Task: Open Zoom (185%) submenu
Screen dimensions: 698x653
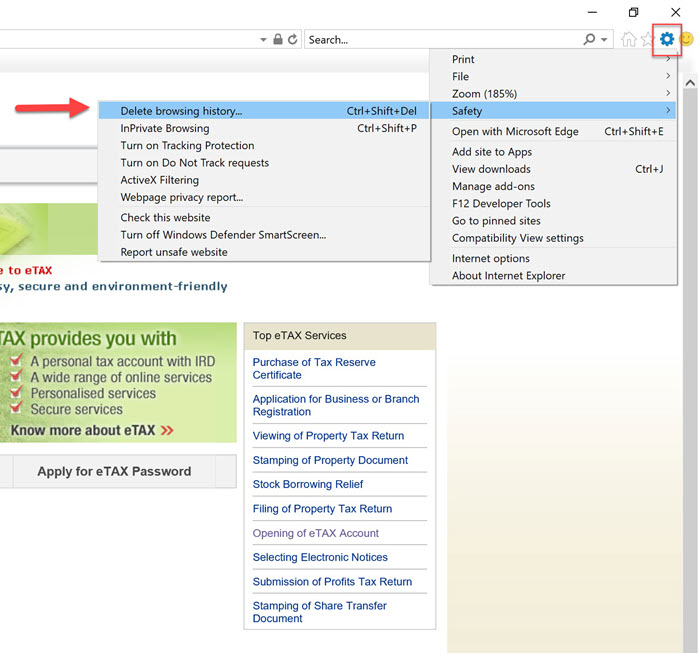Action: (554, 93)
